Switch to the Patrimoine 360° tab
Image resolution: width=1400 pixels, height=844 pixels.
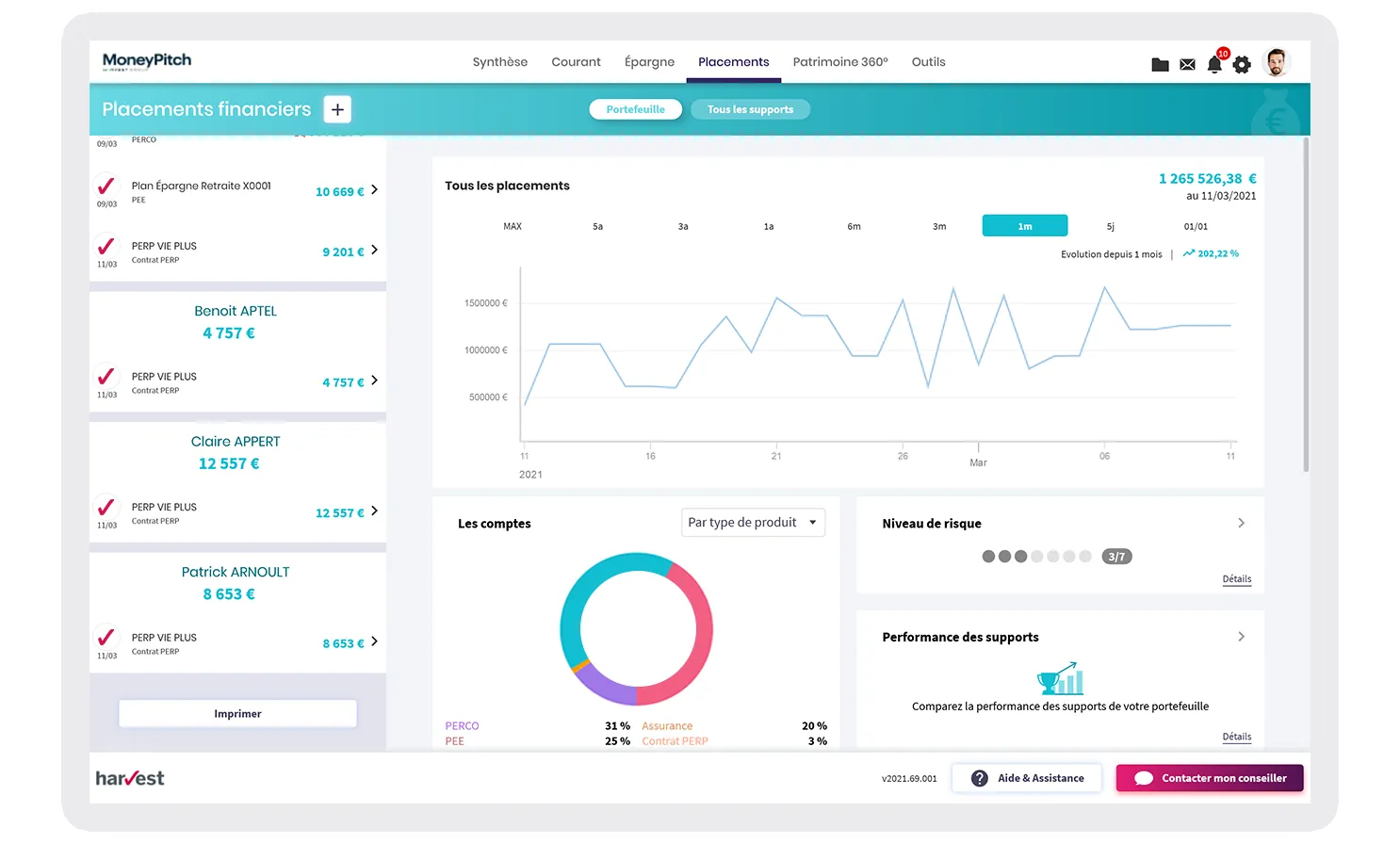click(x=840, y=62)
